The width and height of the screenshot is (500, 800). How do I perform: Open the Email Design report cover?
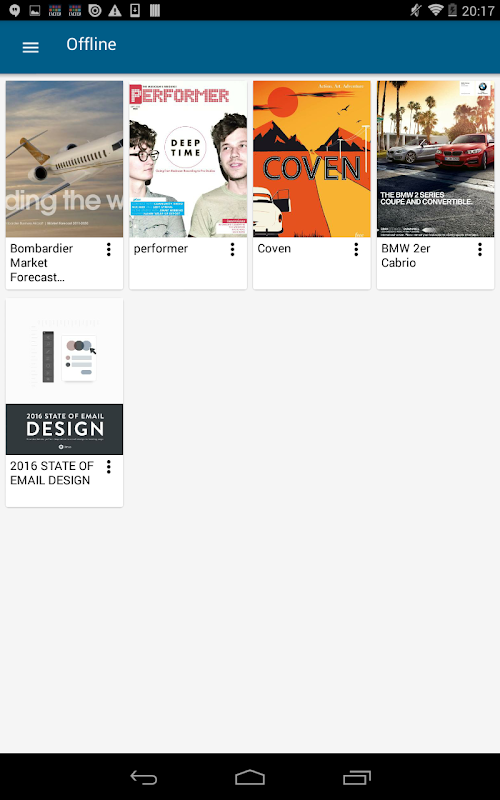64,377
